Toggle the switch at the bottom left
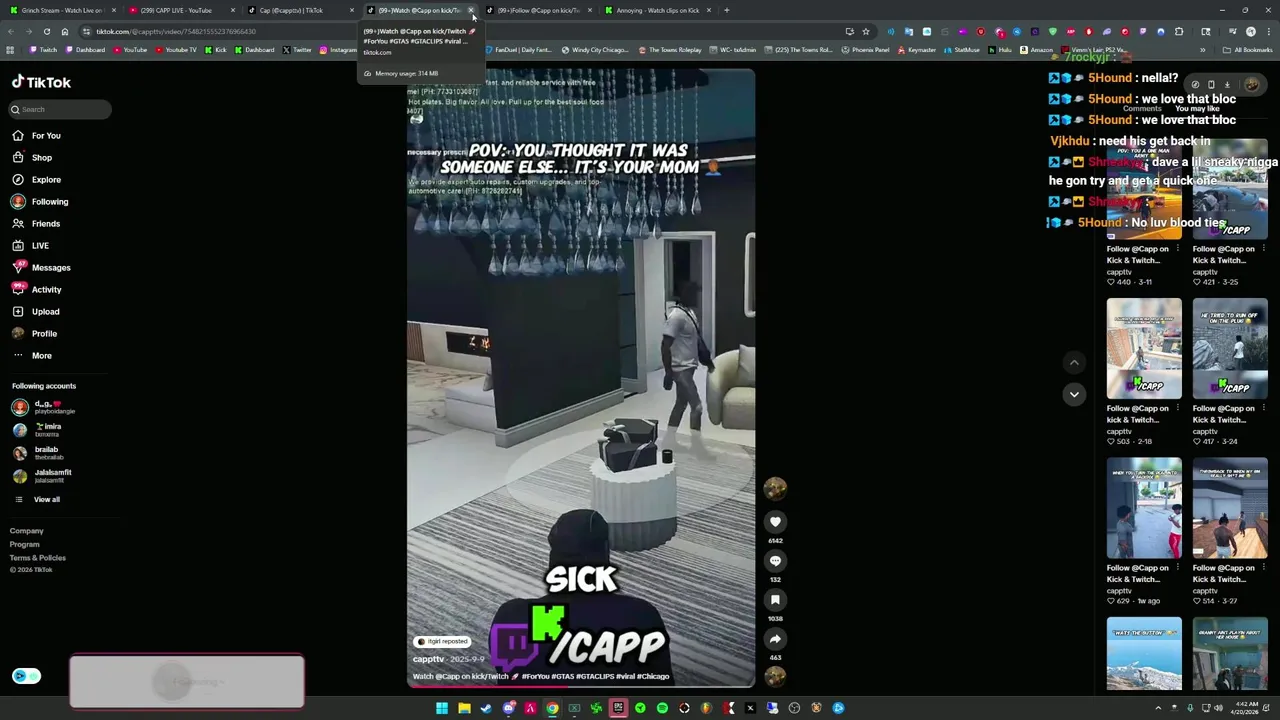Screen dimensions: 1280x720 click(x=26, y=676)
